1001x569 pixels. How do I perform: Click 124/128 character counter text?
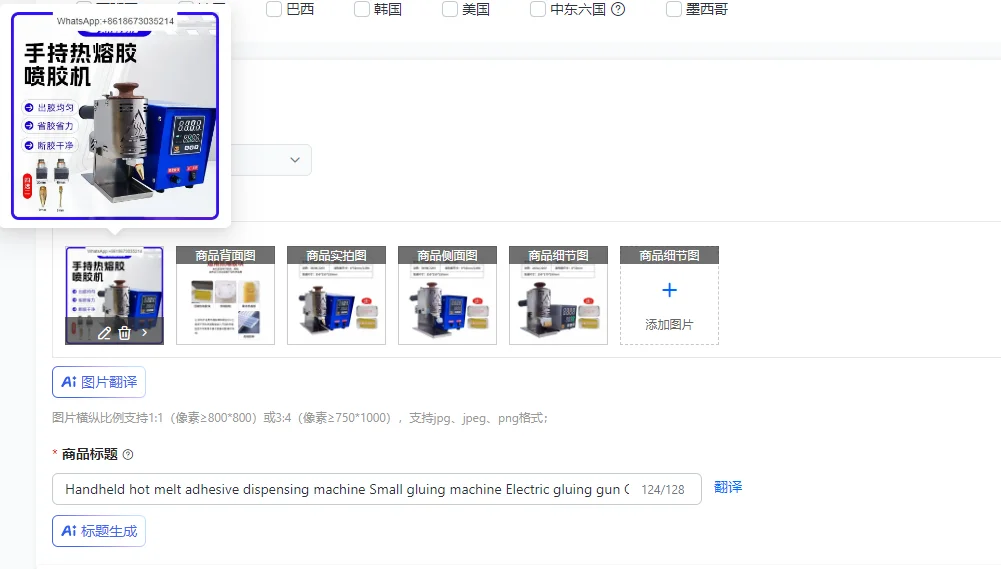663,490
